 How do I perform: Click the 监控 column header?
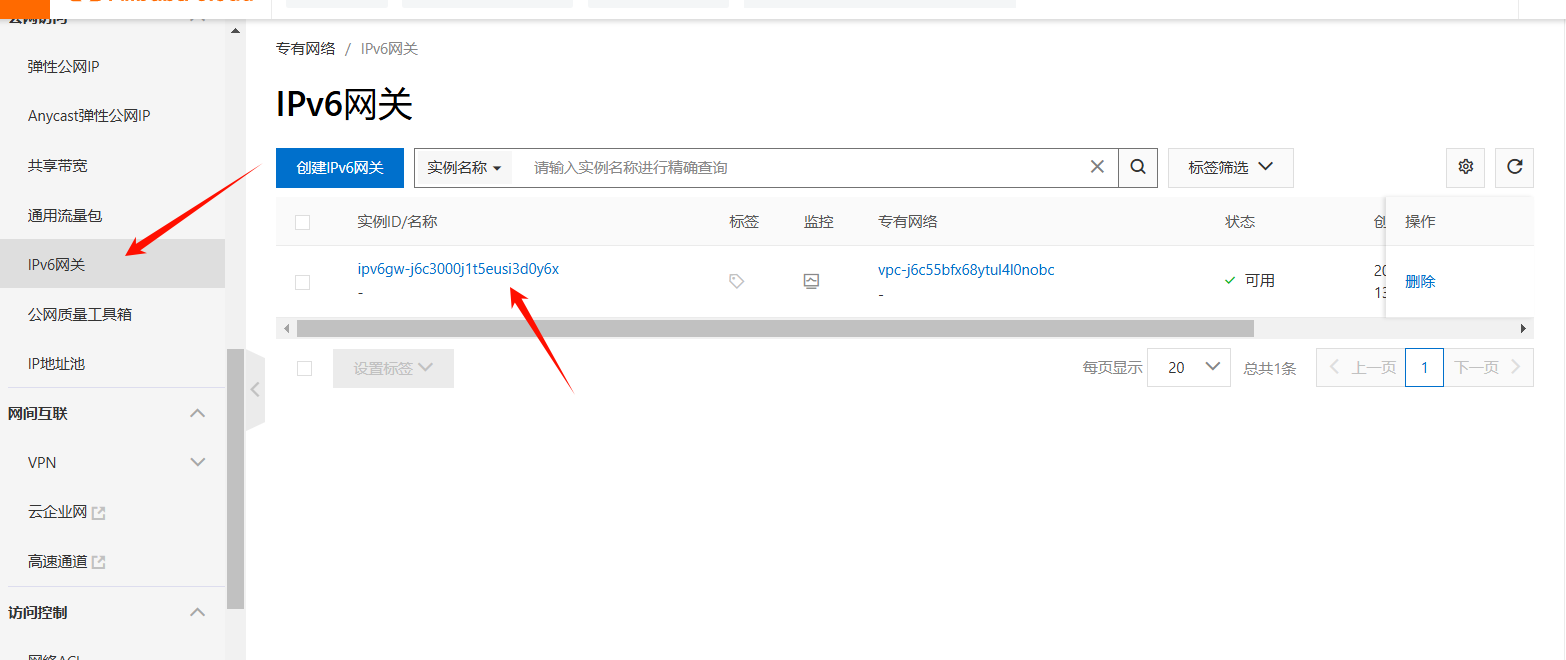[x=818, y=222]
